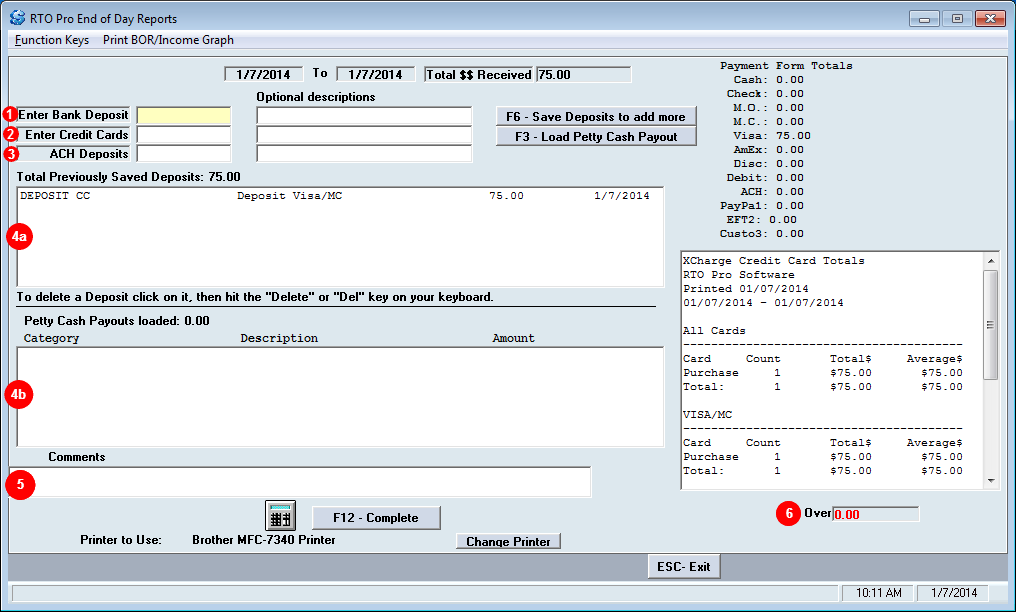The height and width of the screenshot is (612, 1016).
Task: Click the ESC- Exit button
Action: coord(684,566)
